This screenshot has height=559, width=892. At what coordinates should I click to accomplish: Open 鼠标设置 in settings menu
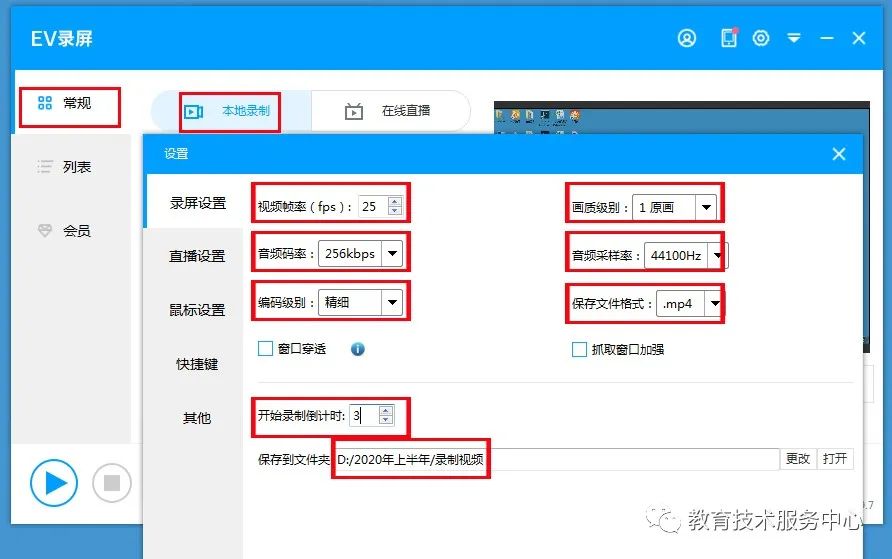[x=197, y=310]
